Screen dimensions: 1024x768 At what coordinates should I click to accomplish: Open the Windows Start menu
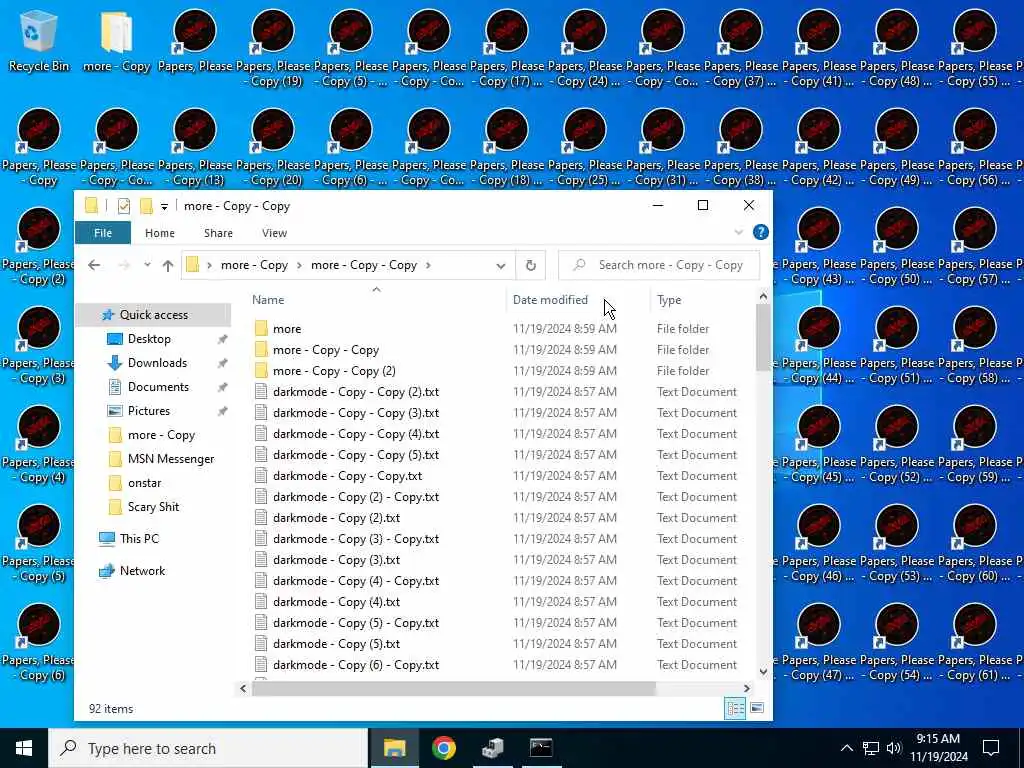pyautogui.click(x=24, y=748)
